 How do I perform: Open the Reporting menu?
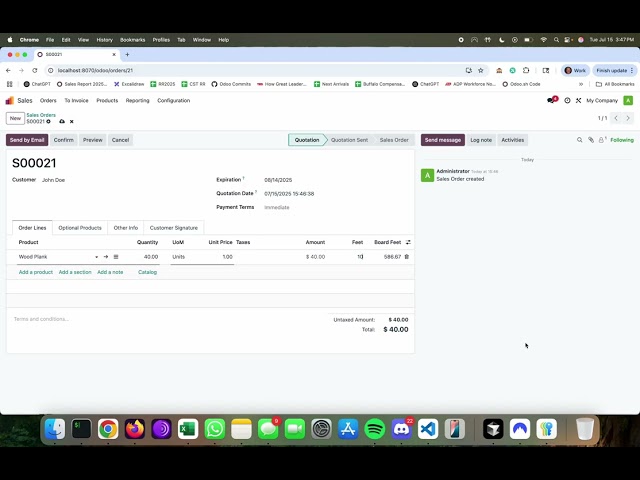138,100
